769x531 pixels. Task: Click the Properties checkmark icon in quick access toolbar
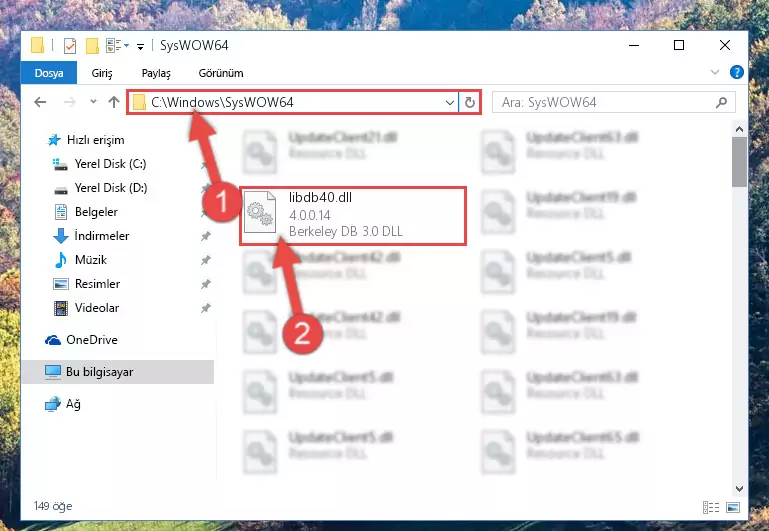[70, 46]
